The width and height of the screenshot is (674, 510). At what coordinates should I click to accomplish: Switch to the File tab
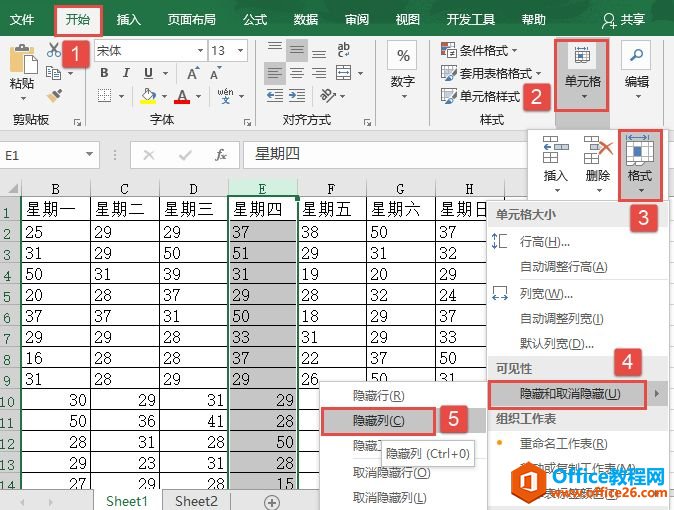[x=22, y=19]
